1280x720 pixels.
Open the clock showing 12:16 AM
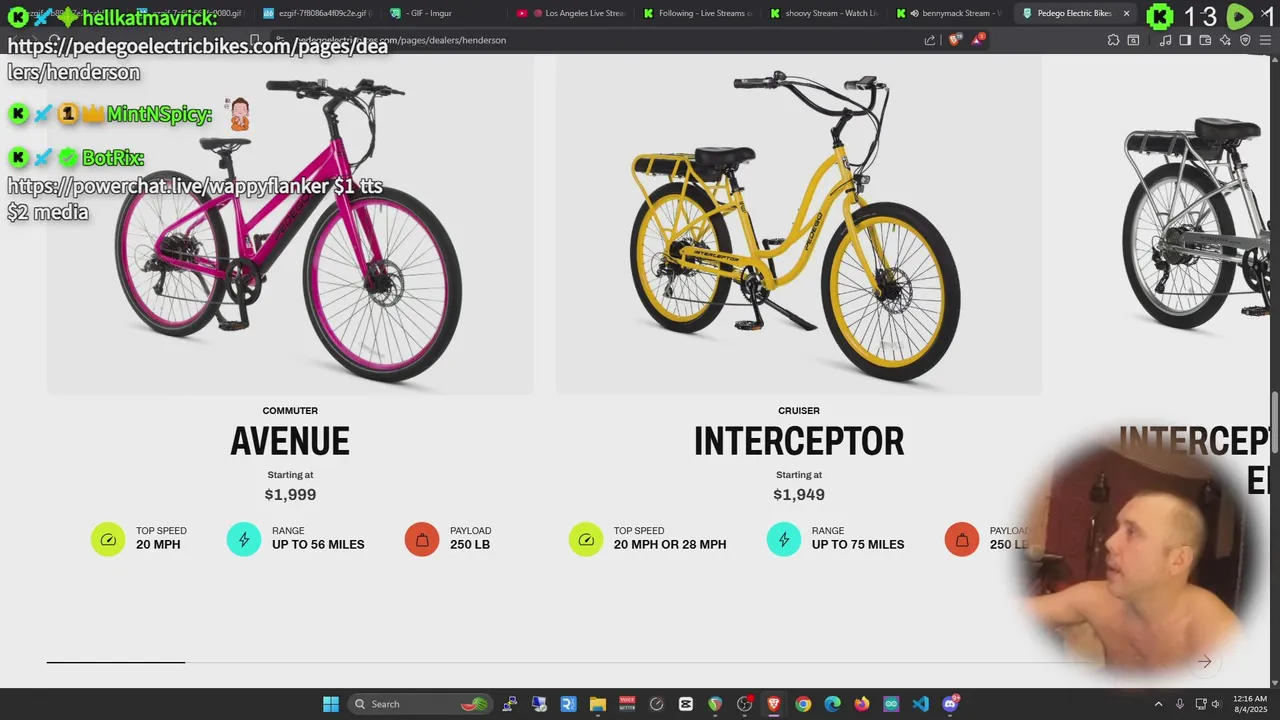coord(1250,704)
